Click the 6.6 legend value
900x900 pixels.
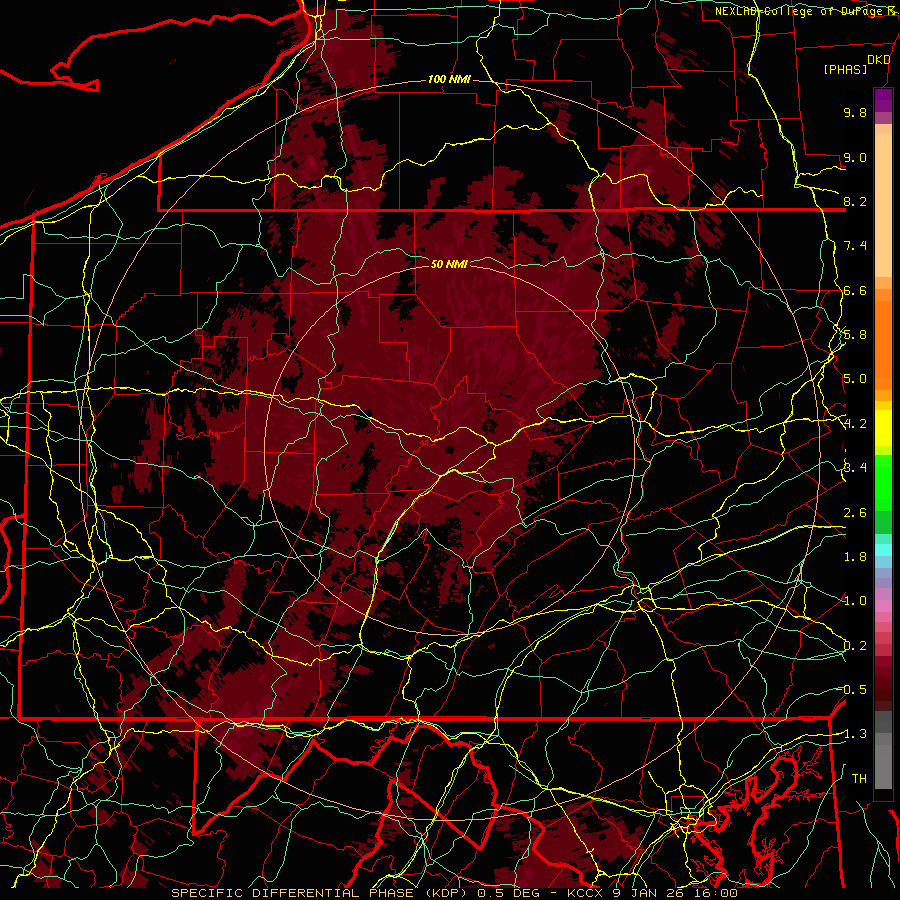tap(855, 290)
